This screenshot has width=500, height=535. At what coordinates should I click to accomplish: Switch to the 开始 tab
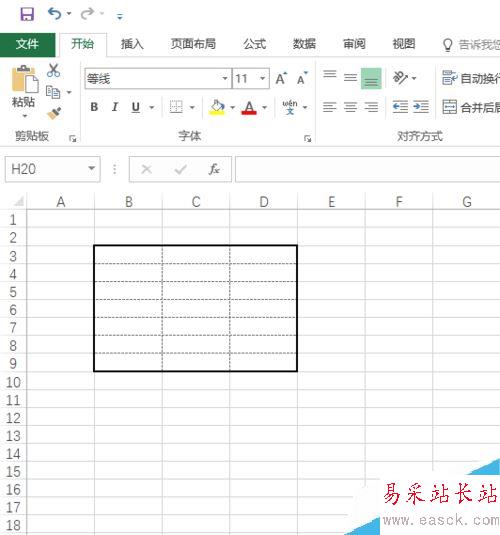click(x=83, y=44)
